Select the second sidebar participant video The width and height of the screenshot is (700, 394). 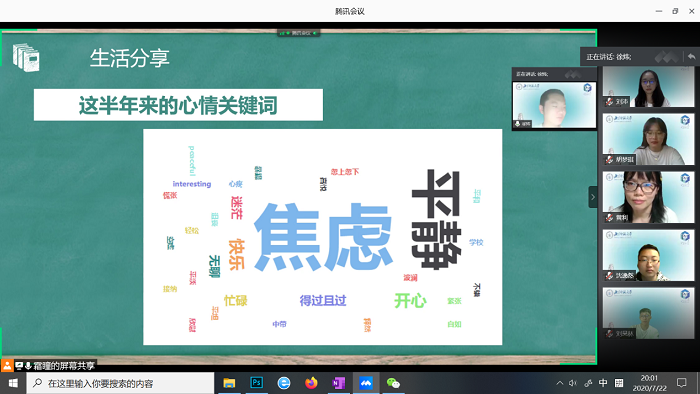click(x=648, y=139)
